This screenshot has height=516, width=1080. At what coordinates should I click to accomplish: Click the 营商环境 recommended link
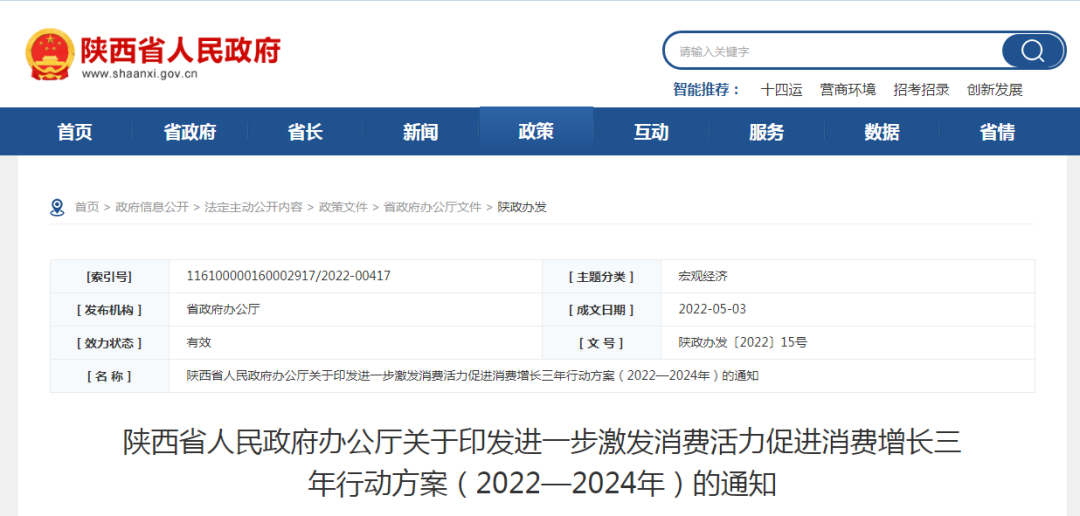(848, 90)
